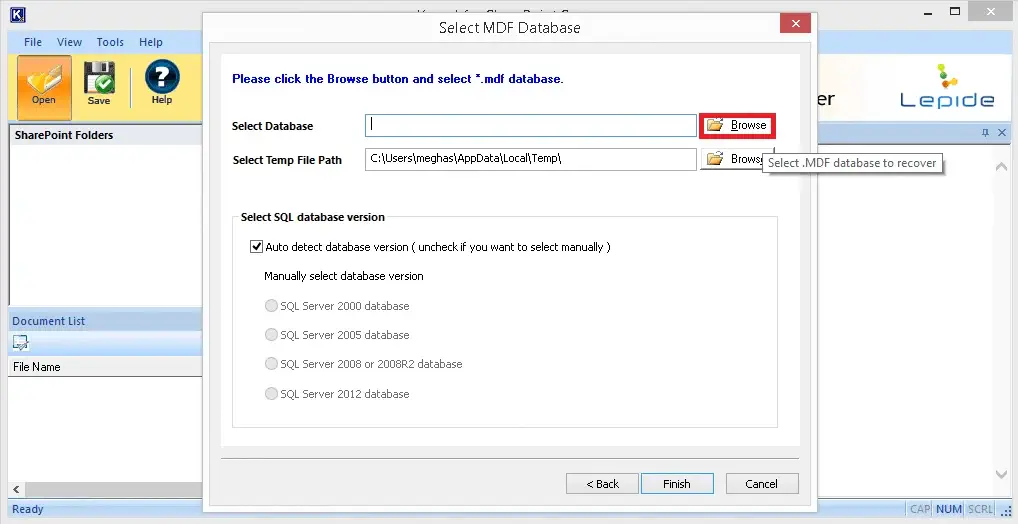Screen dimensions: 1018x524
Task: Close the Select MDF Database dialog
Action: 795,24
